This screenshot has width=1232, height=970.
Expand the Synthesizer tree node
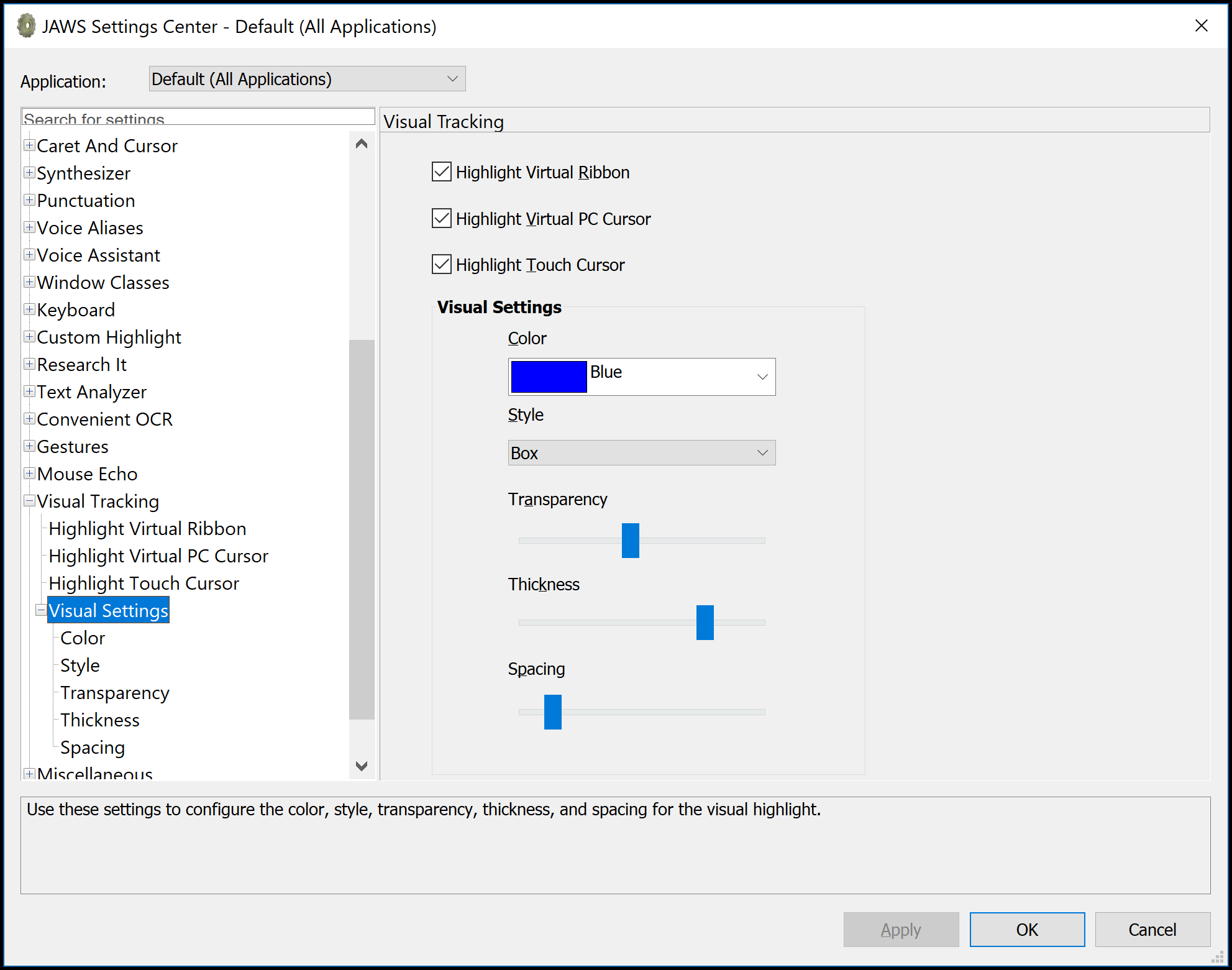pos(29,173)
